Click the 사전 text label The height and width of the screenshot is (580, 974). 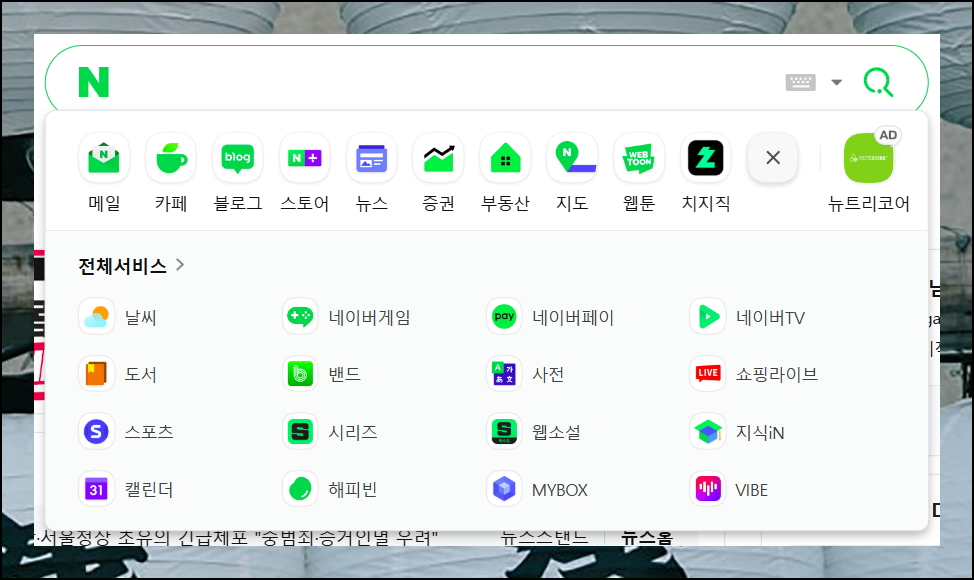(548, 374)
